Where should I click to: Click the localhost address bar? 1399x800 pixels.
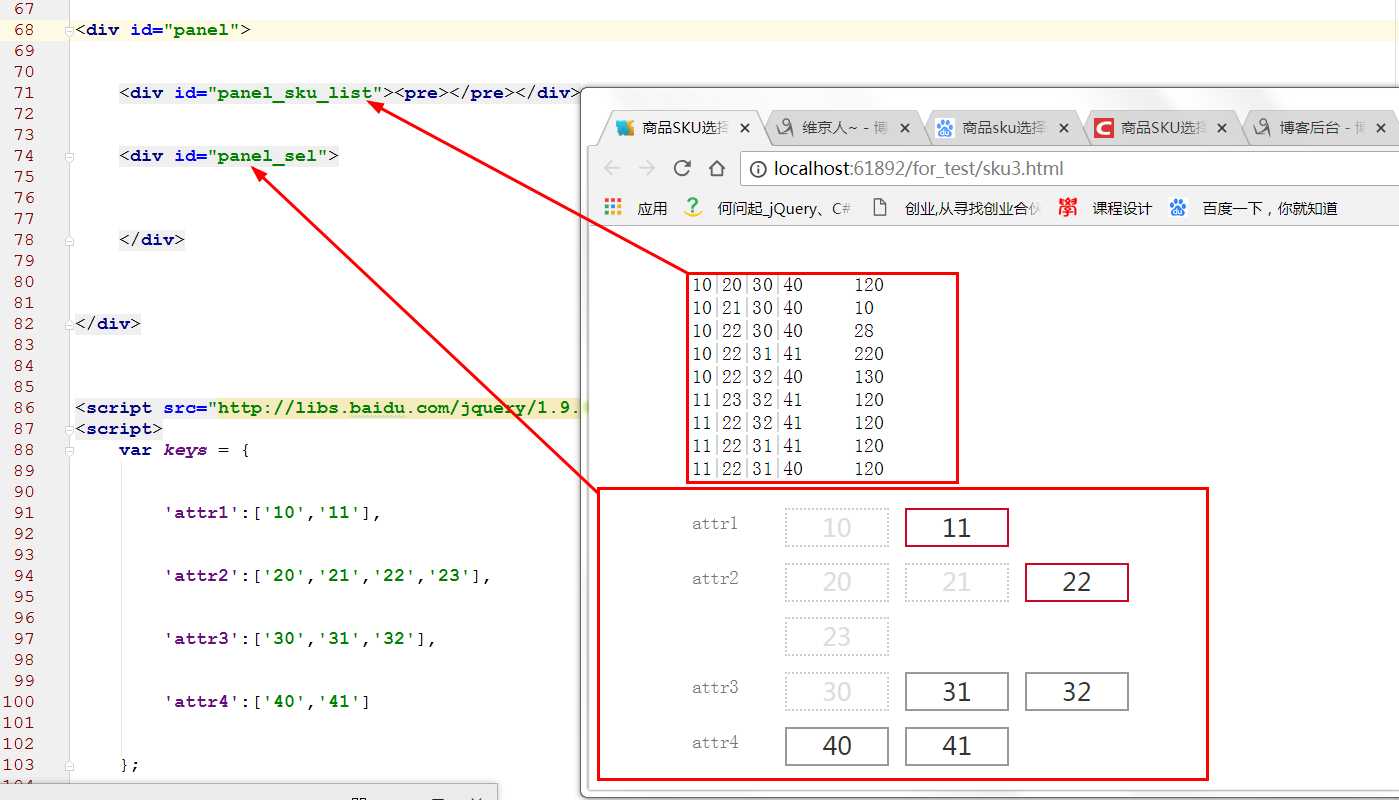click(x=1070, y=169)
